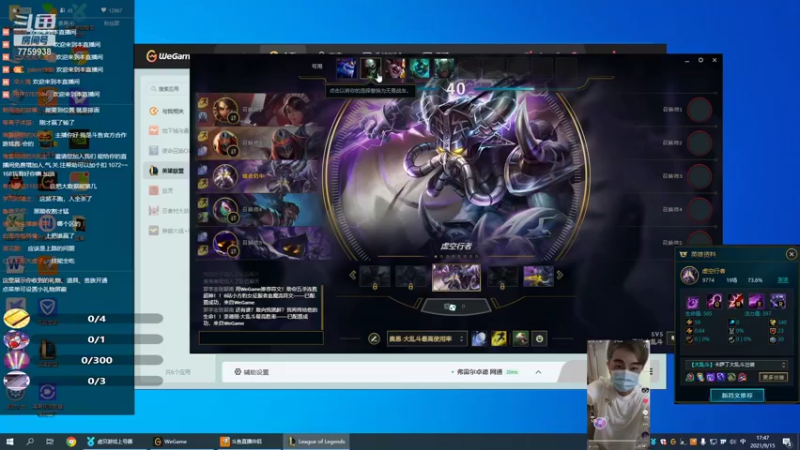Screen dimensions: 800x450
Task: Select the locked skin right of center
Action: [503, 277]
